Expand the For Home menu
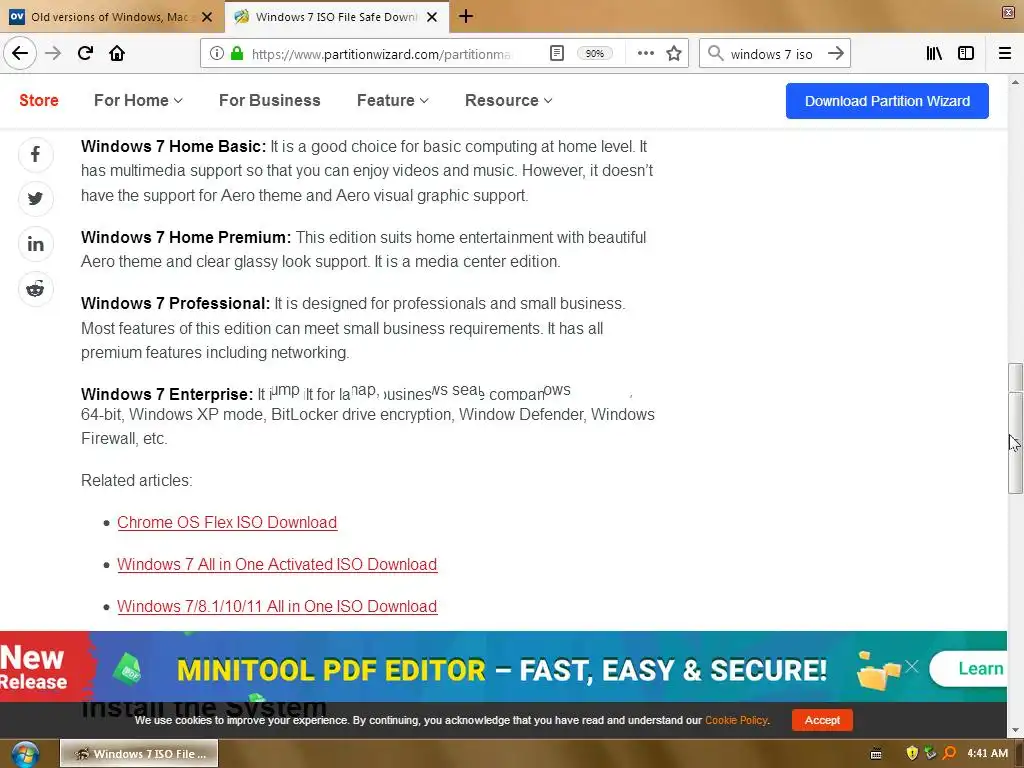The width and height of the screenshot is (1024, 768). coord(138,101)
